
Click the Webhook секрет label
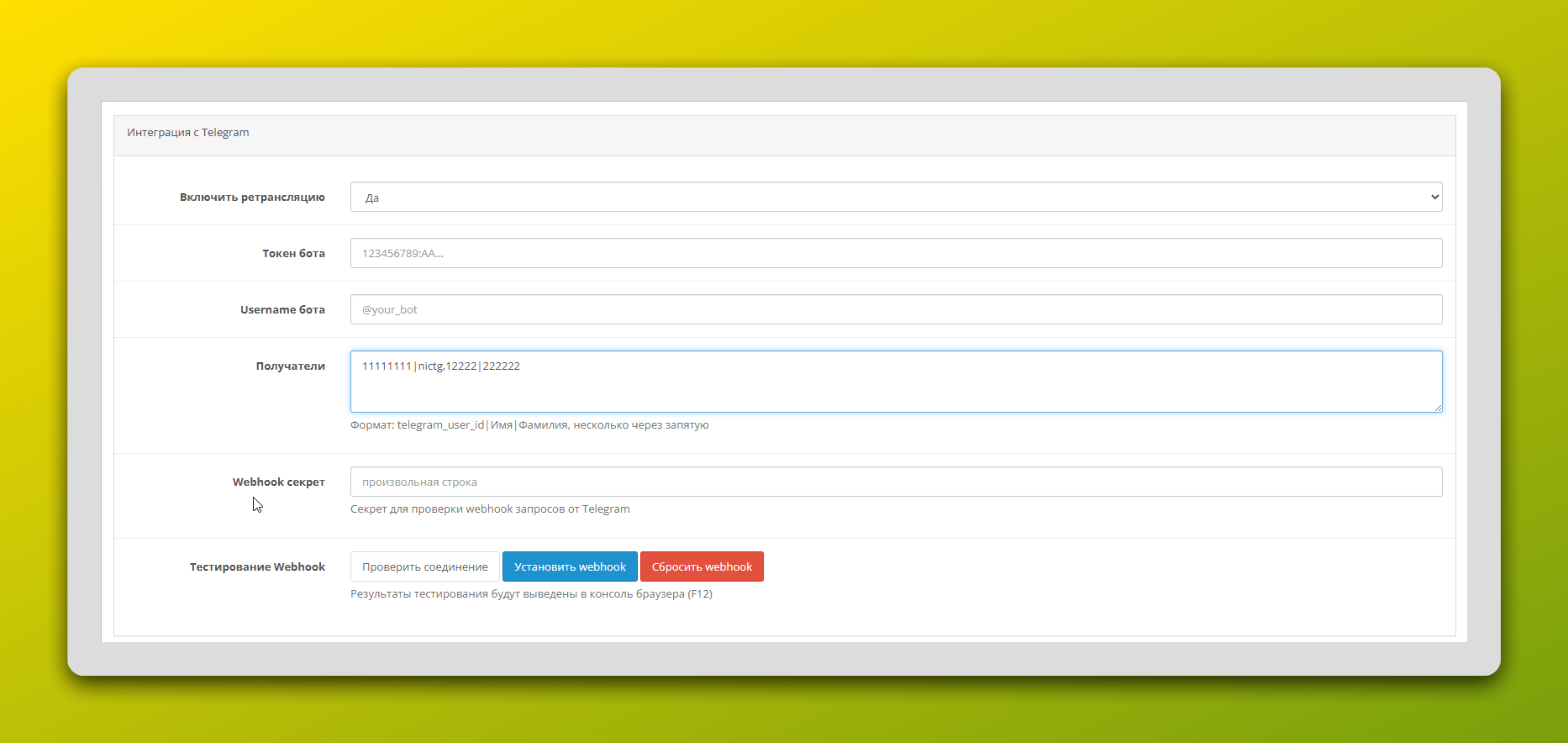[x=278, y=482]
